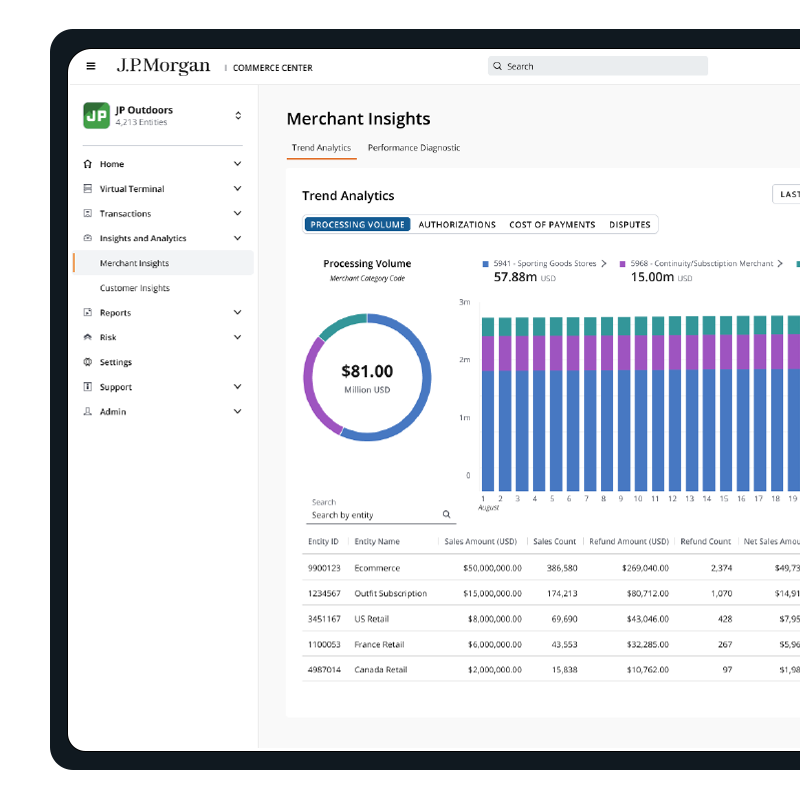Select the Processing Volume segment toggle
Viewport: 800px width, 800px height.
click(357, 224)
